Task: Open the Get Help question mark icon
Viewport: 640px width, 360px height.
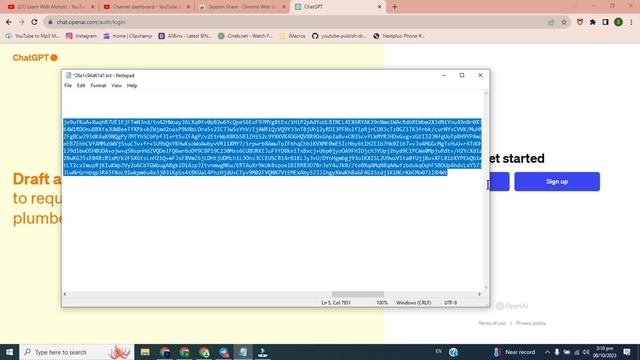Action: 453,352
